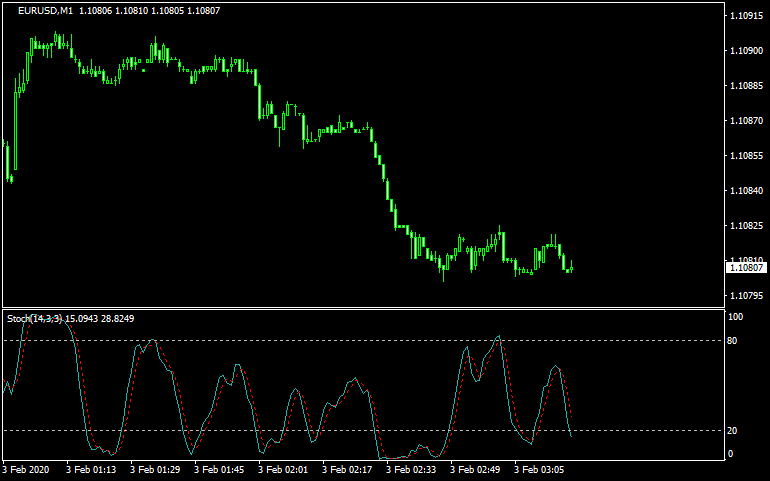Click the 3 Feb 01:45 time label
The image size is (770, 481).
(x=219, y=470)
